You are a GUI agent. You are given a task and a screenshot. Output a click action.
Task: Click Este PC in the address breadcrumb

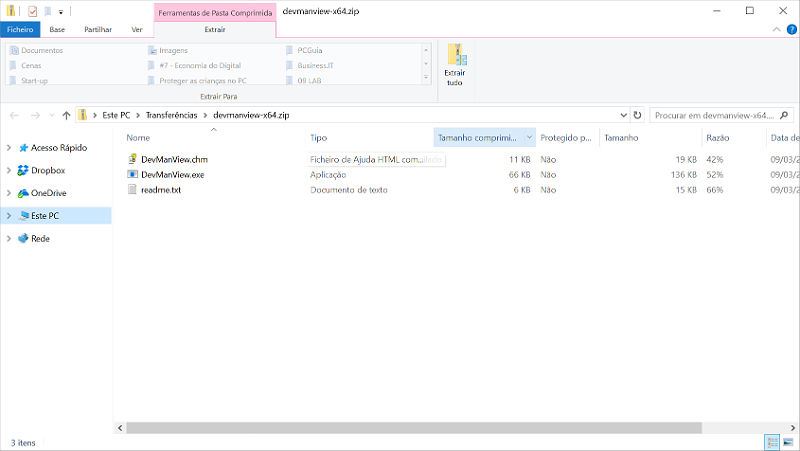coord(116,115)
